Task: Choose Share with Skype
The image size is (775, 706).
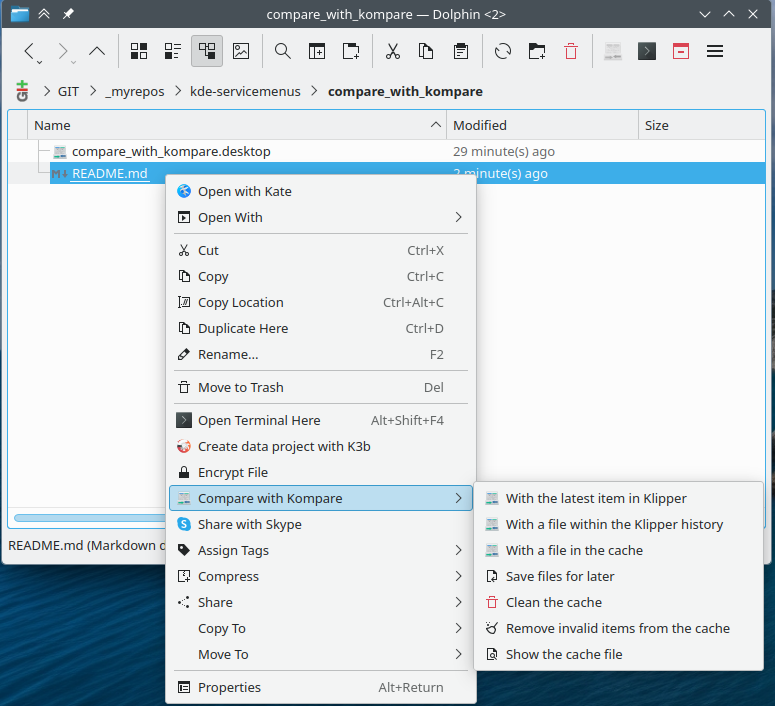Action: pos(320,525)
